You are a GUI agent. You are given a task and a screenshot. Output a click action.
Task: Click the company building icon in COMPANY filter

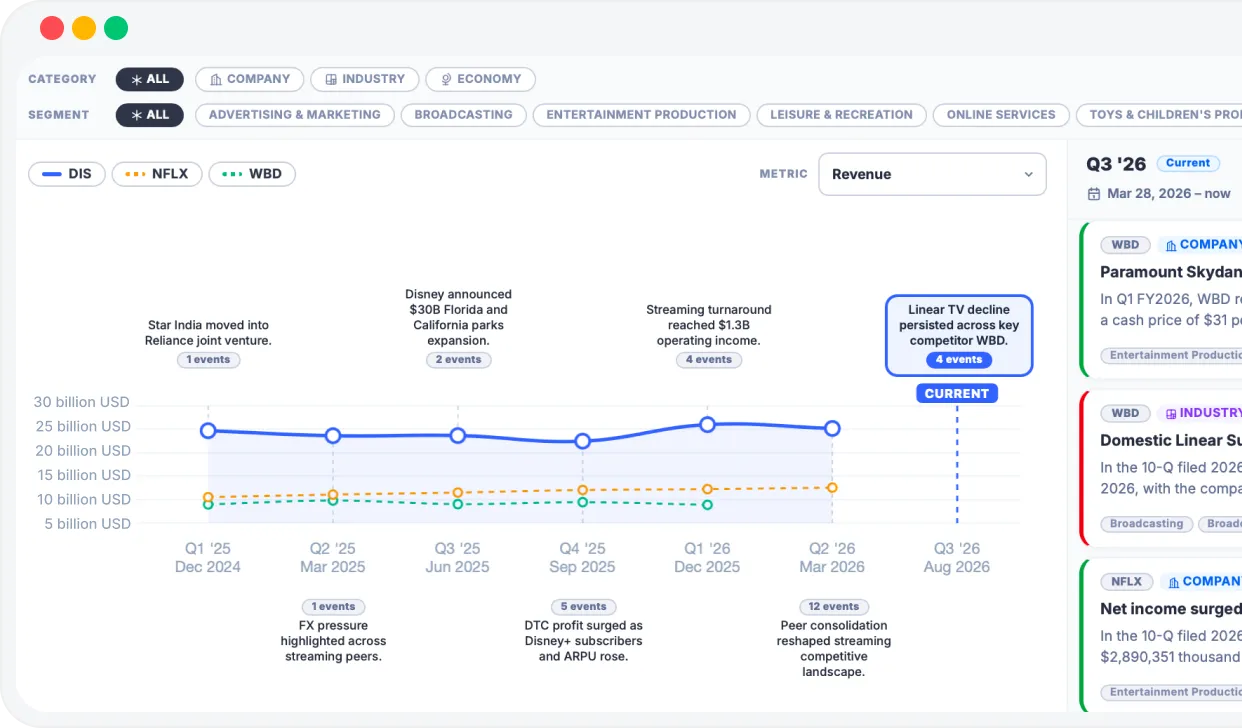(216, 80)
